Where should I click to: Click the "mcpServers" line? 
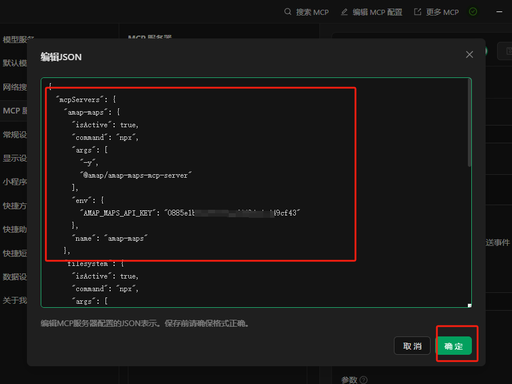click(x=86, y=99)
